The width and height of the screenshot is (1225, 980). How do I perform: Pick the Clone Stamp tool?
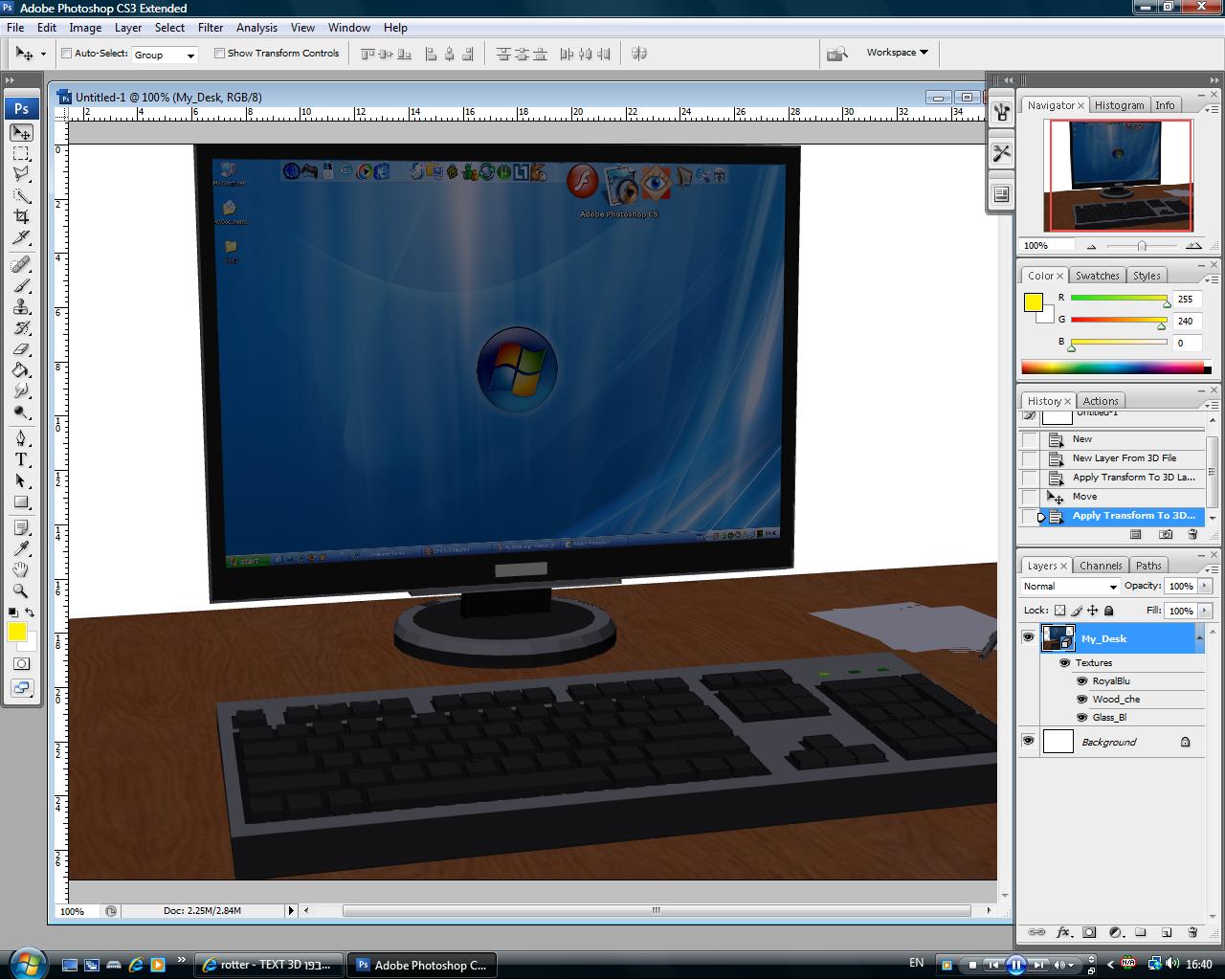click(21, 307)
